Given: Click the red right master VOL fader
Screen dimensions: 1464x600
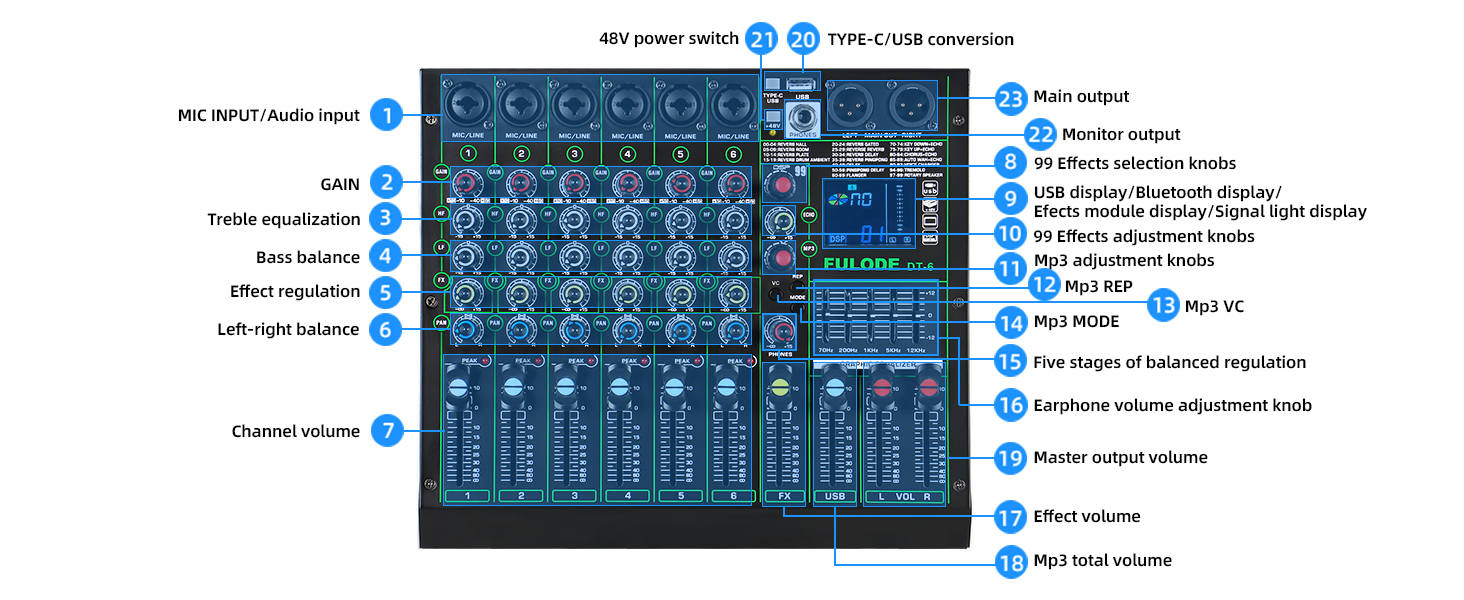Looking at the screenshot, I should (x=929, y=387).
